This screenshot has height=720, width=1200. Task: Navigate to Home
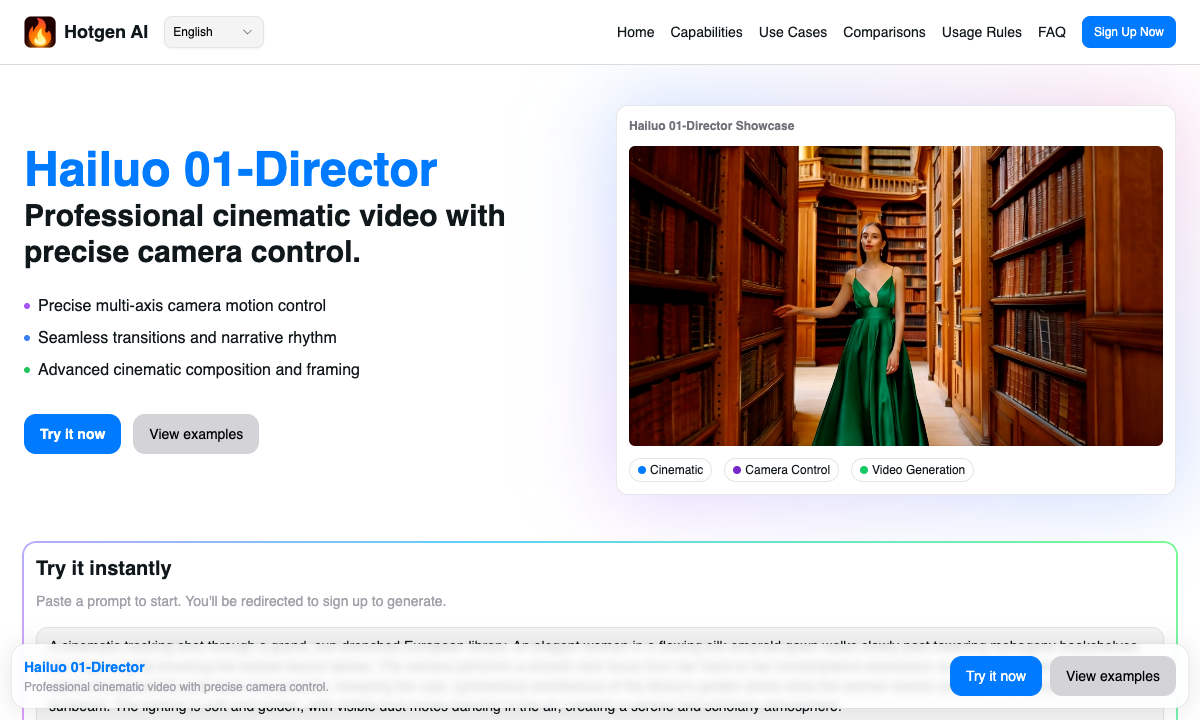[x=635, y=32]
